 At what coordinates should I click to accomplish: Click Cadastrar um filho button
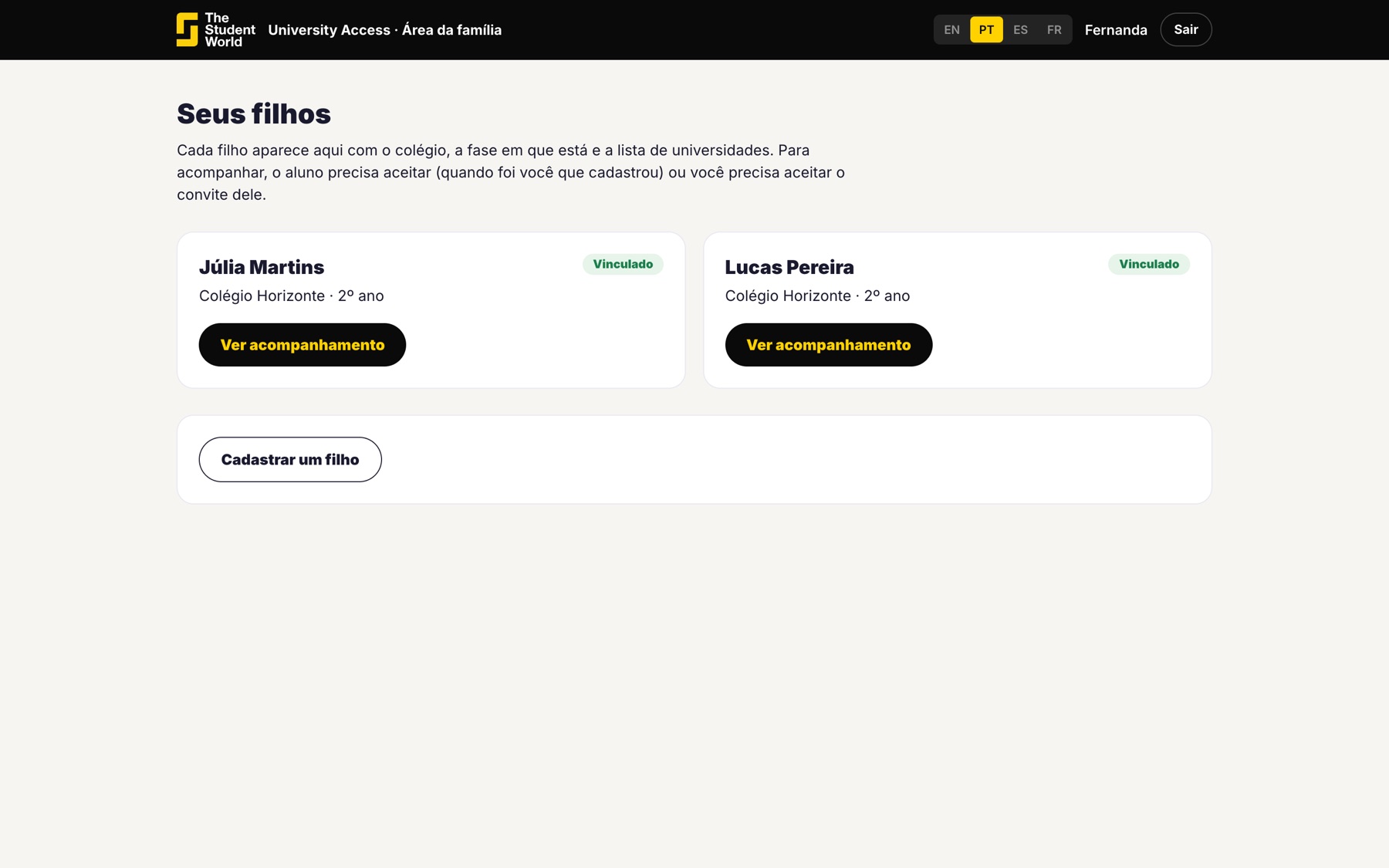(290, 460)
